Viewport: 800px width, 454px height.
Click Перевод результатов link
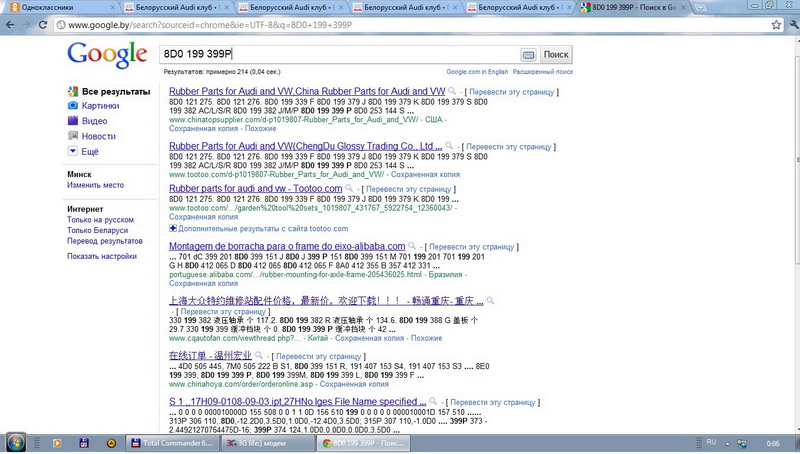(105, 241)
